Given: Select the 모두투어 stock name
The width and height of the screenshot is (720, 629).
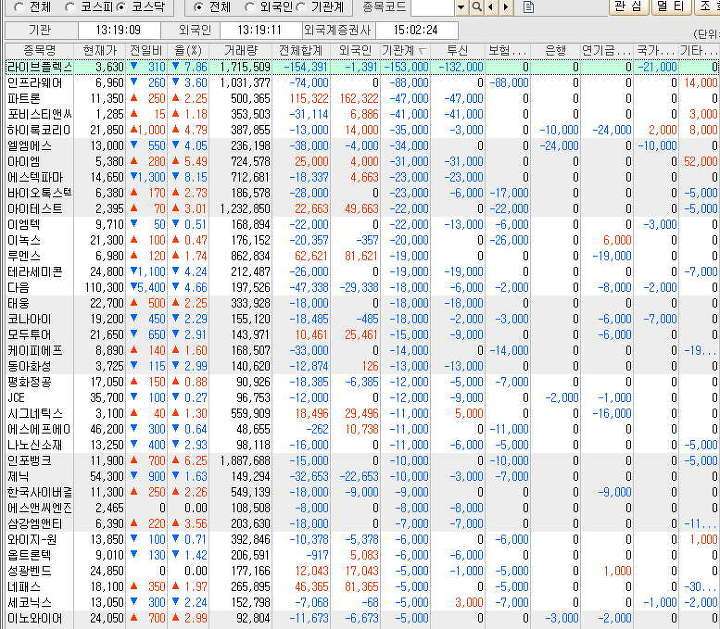Looking at the screenshot, I should [x=29, y=335].
